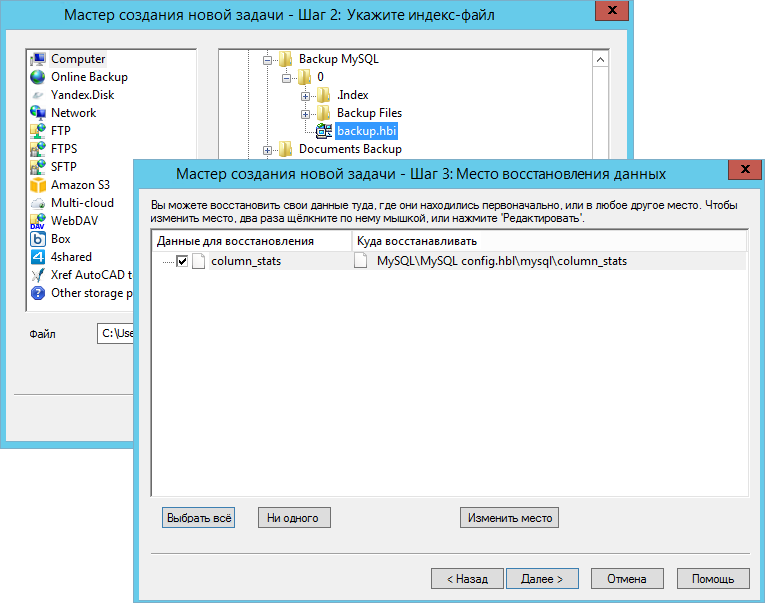
Task: Select the WebDAV plugin icon
Action: tap(38, 221)
